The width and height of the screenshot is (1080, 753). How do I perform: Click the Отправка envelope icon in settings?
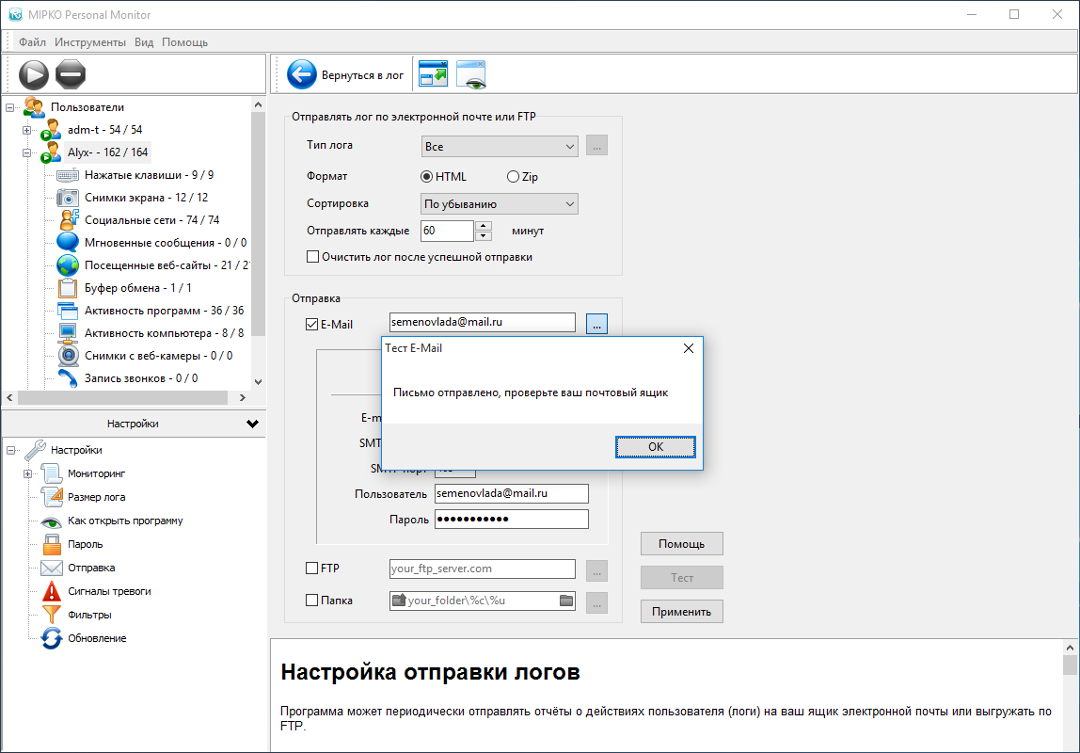click(52, 568)
